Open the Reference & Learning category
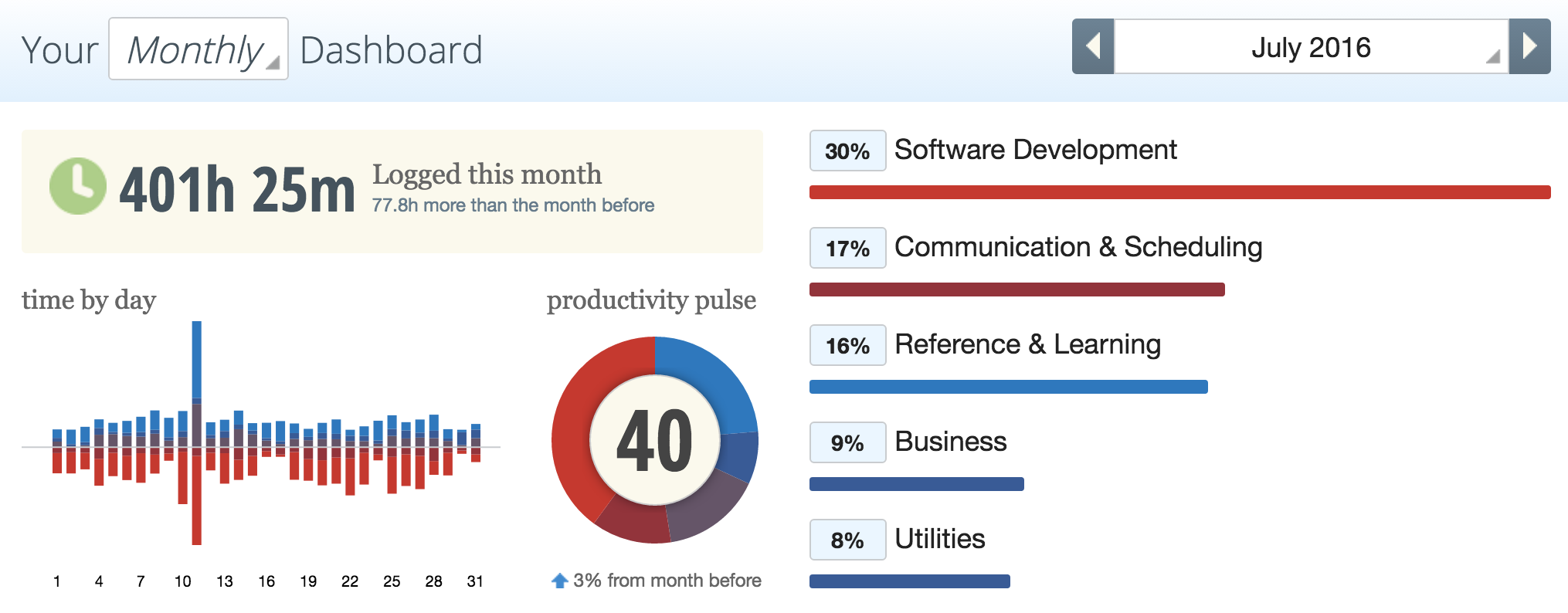Screen dimensions: 1568x613 tap(1027, 344)
